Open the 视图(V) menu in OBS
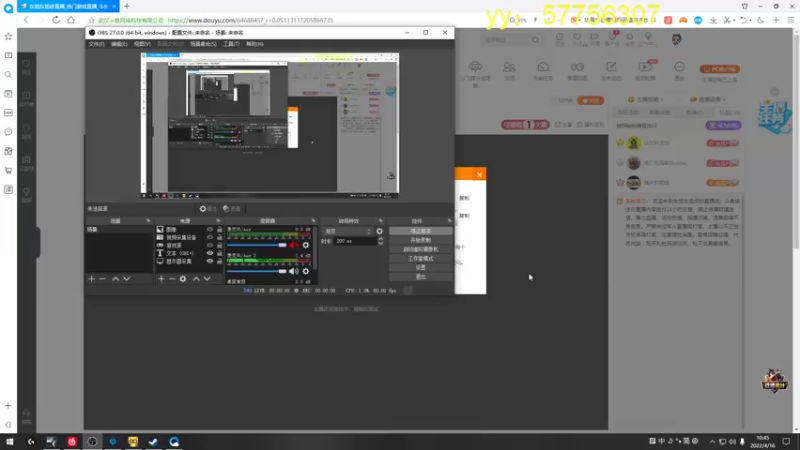 [142, 44]
